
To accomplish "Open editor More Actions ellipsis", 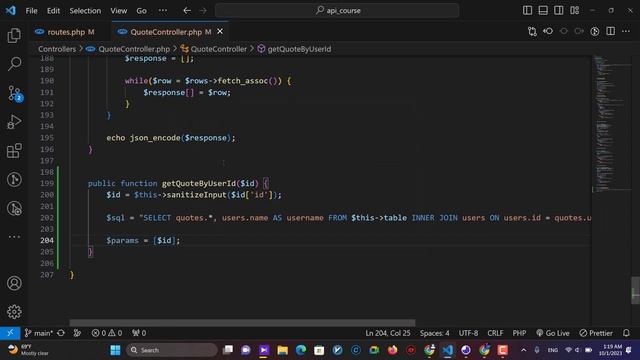I will coord(626,31).
